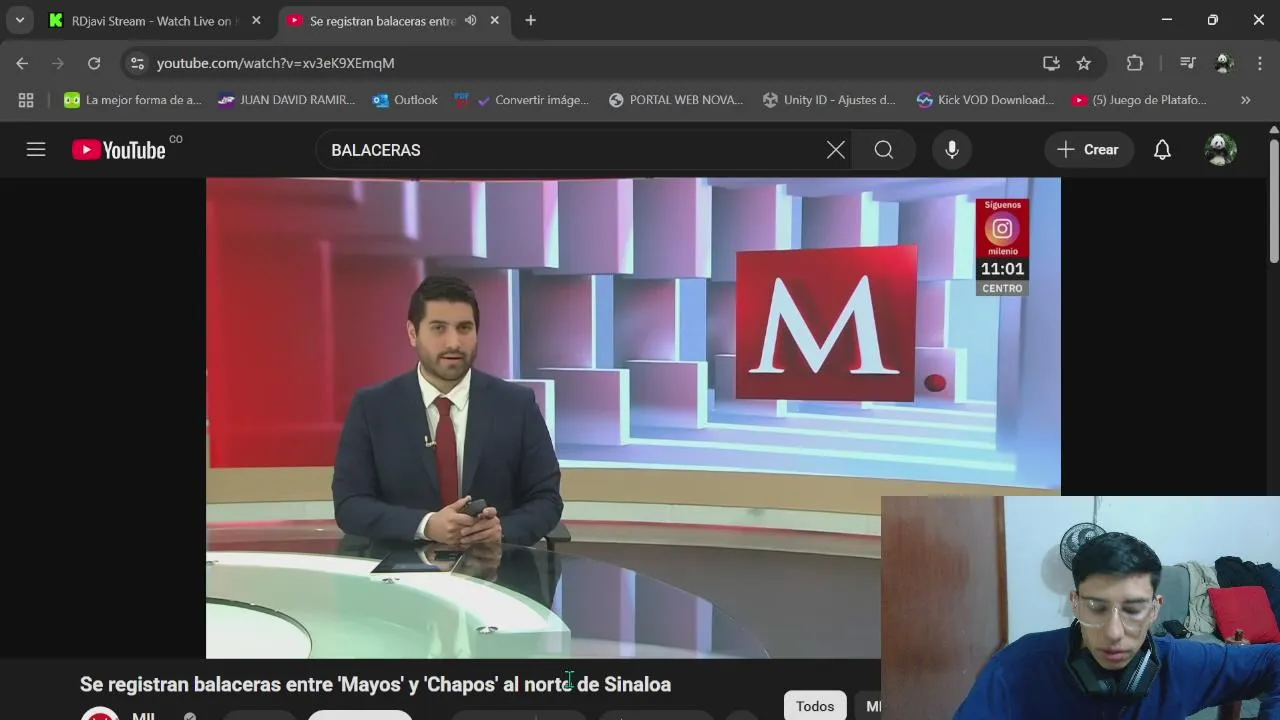Click the Síguenos Instagram milenio badge

tap(1002, 229)
